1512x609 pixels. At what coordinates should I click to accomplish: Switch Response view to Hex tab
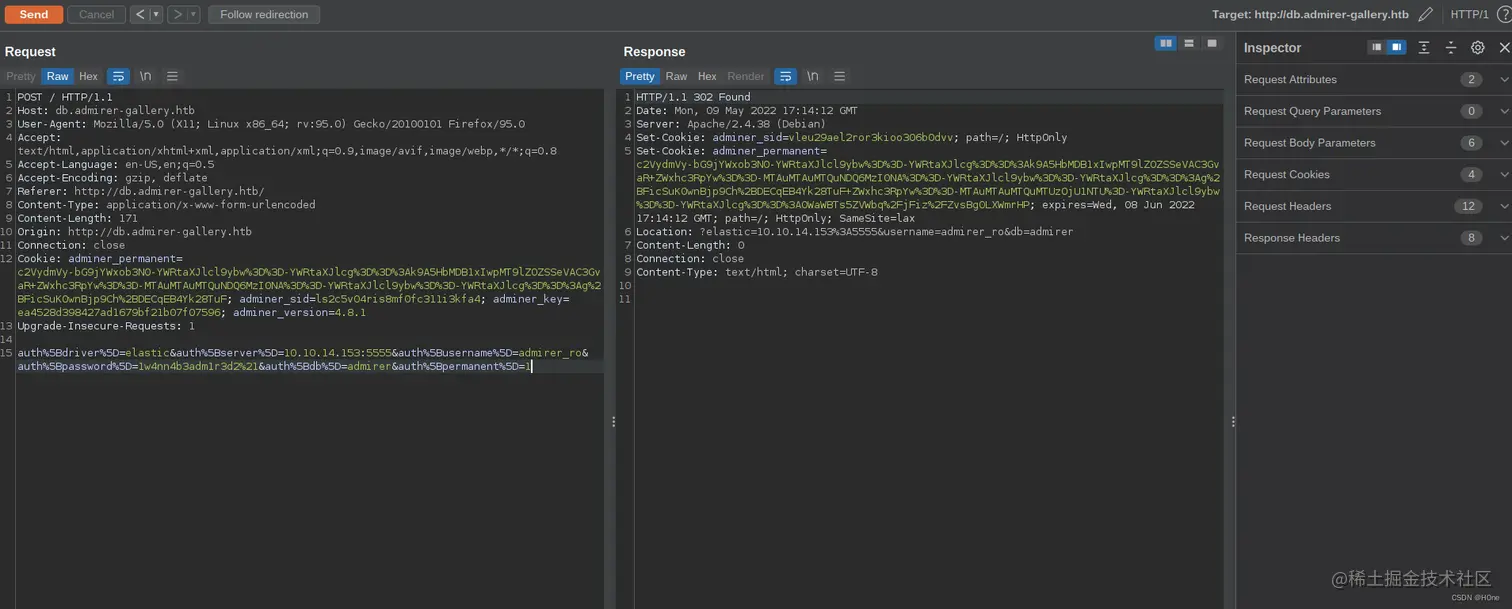point(707,76)
